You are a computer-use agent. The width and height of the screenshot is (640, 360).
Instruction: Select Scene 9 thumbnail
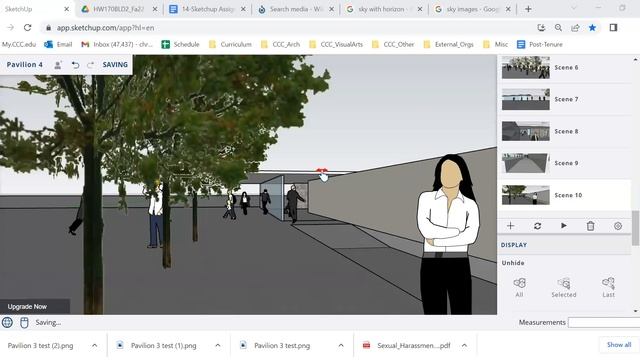click(526, 163)
